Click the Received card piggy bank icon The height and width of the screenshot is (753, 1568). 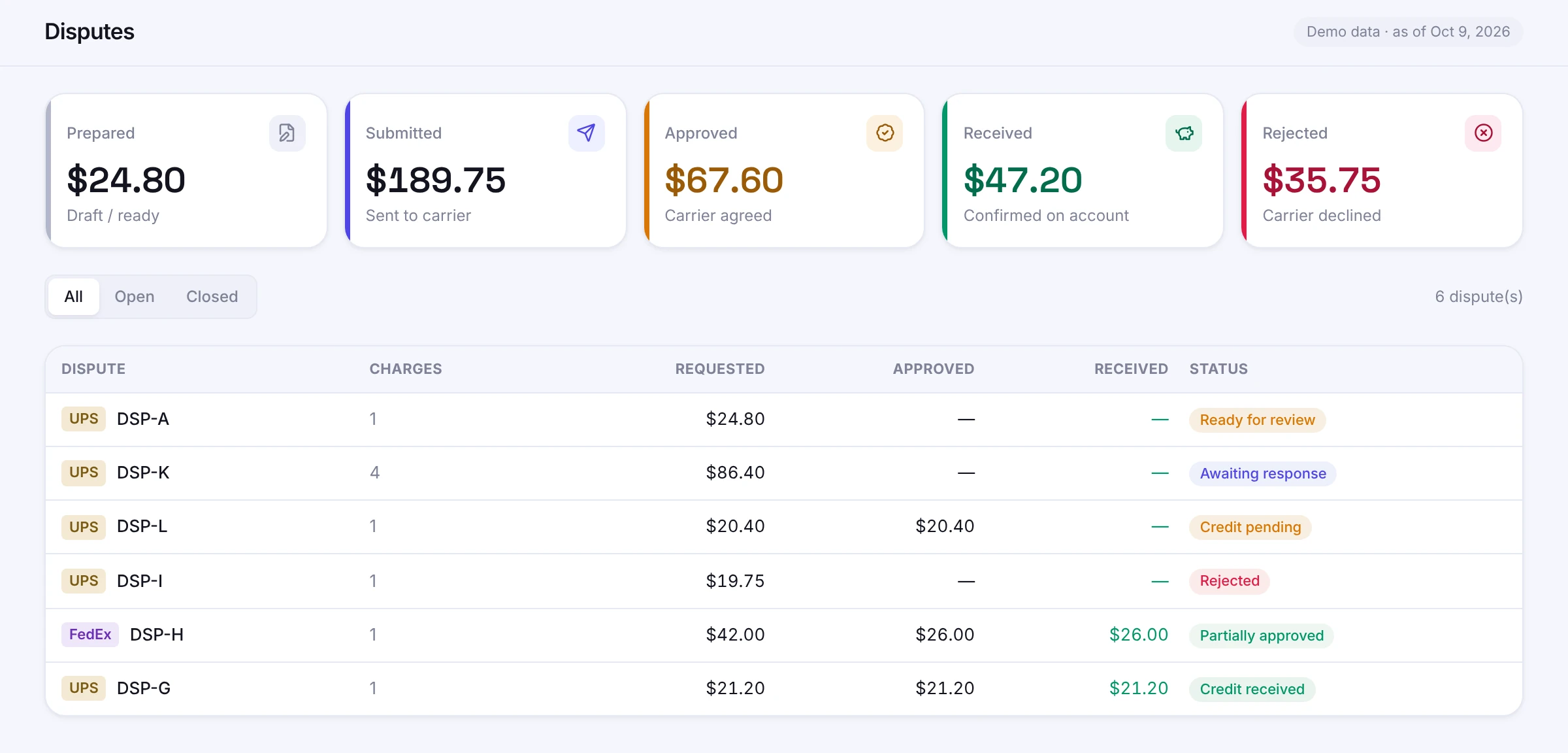[x=1184, y=133]
